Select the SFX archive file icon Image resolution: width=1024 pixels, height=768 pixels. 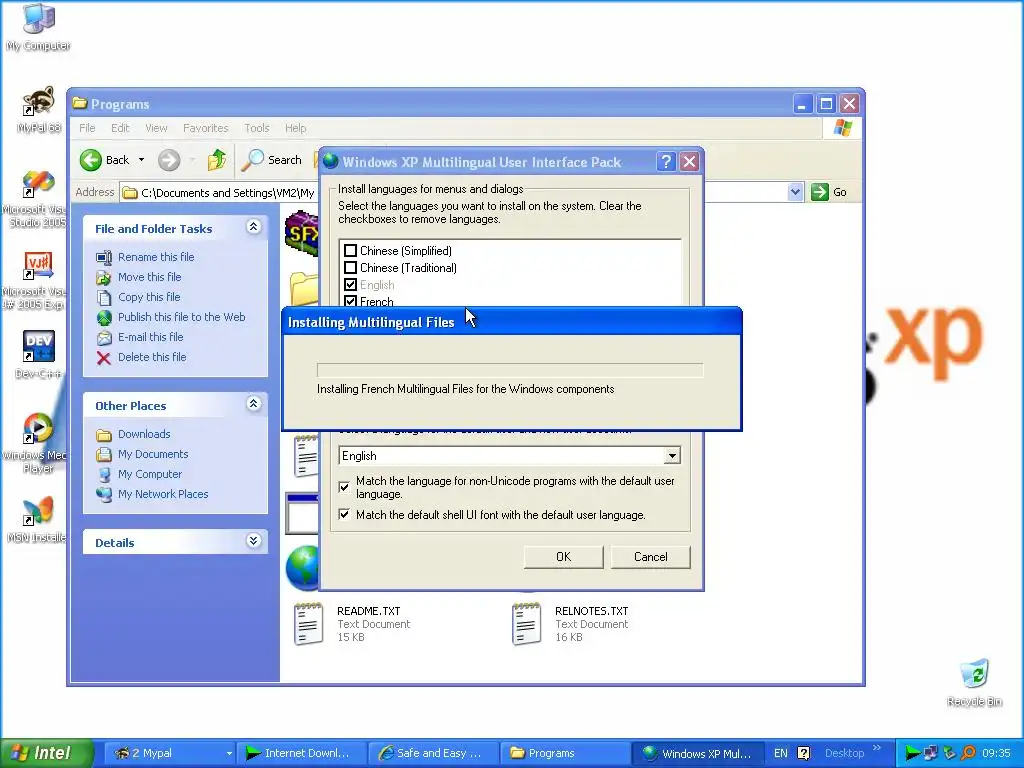coord(302,232)
